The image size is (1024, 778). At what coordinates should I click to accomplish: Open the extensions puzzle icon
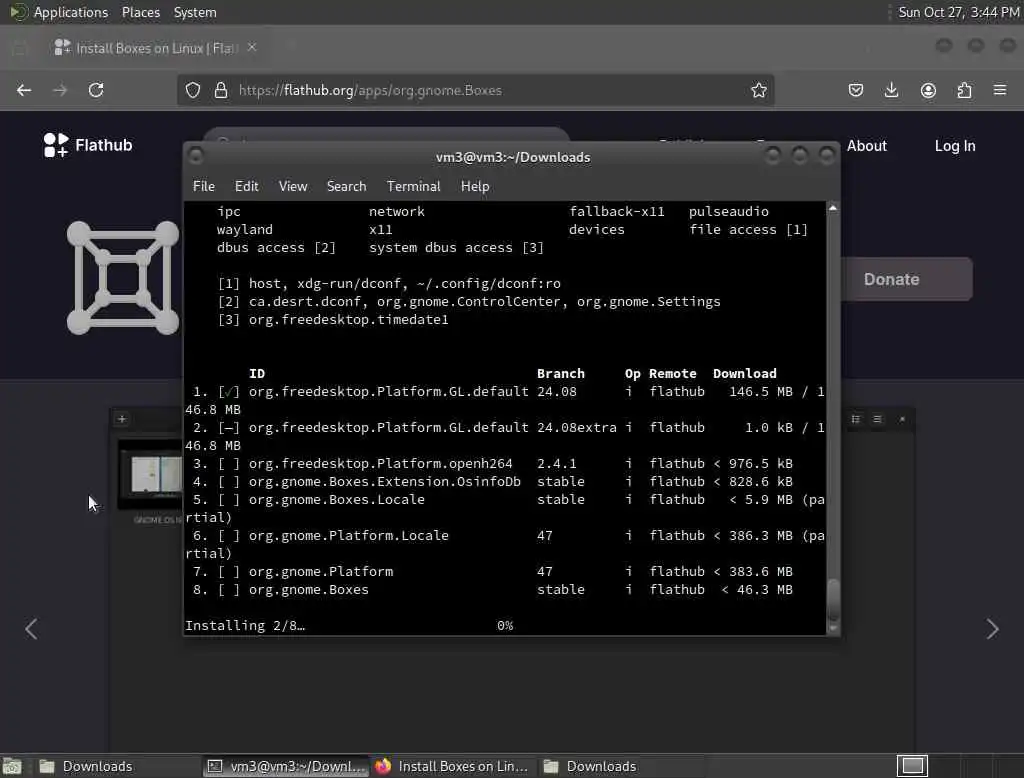(964, 90)
